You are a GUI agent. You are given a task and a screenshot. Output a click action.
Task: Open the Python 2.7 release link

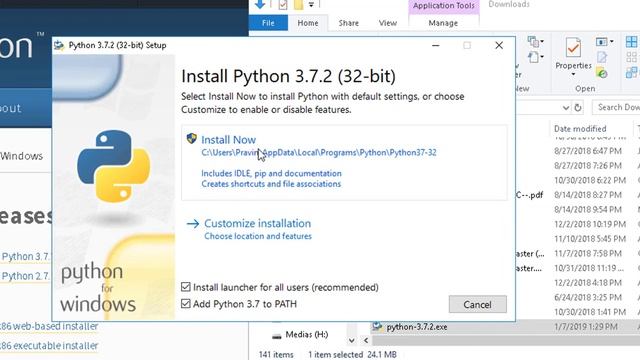25,276
